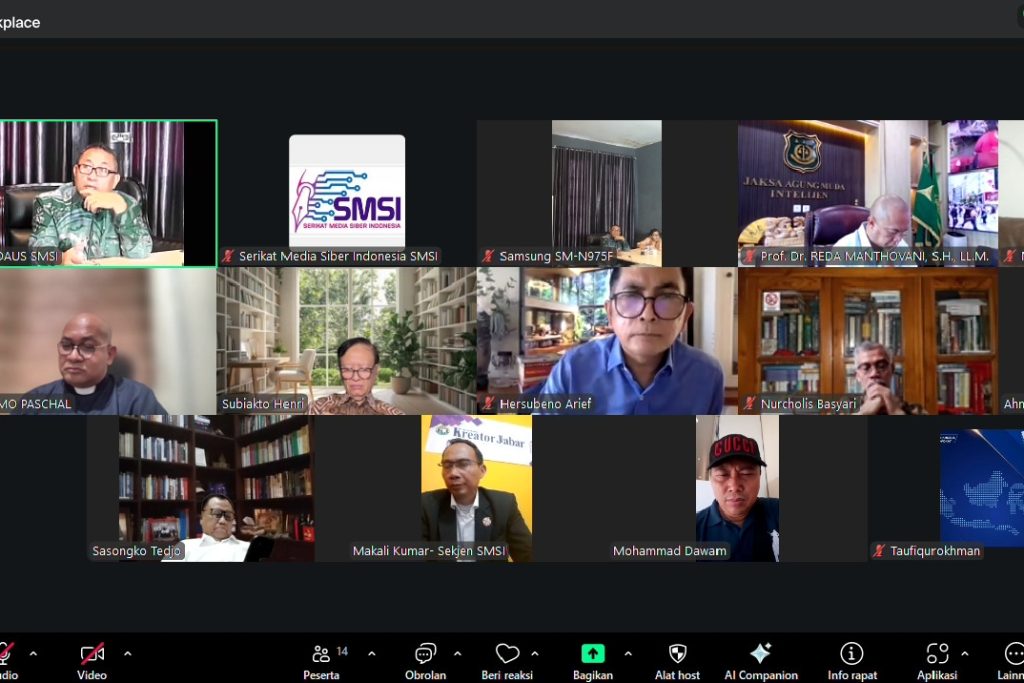Launch the AI Companion
Screen dimensions: 1024x683
tap(760, 654)
